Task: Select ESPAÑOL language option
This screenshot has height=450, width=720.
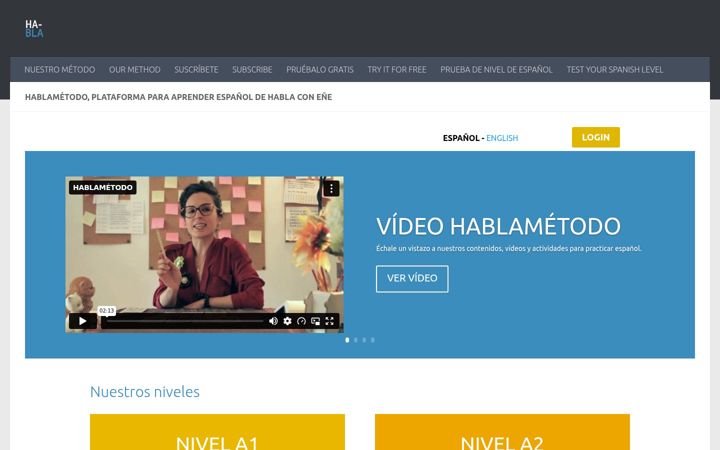Action: coord(461,138)
